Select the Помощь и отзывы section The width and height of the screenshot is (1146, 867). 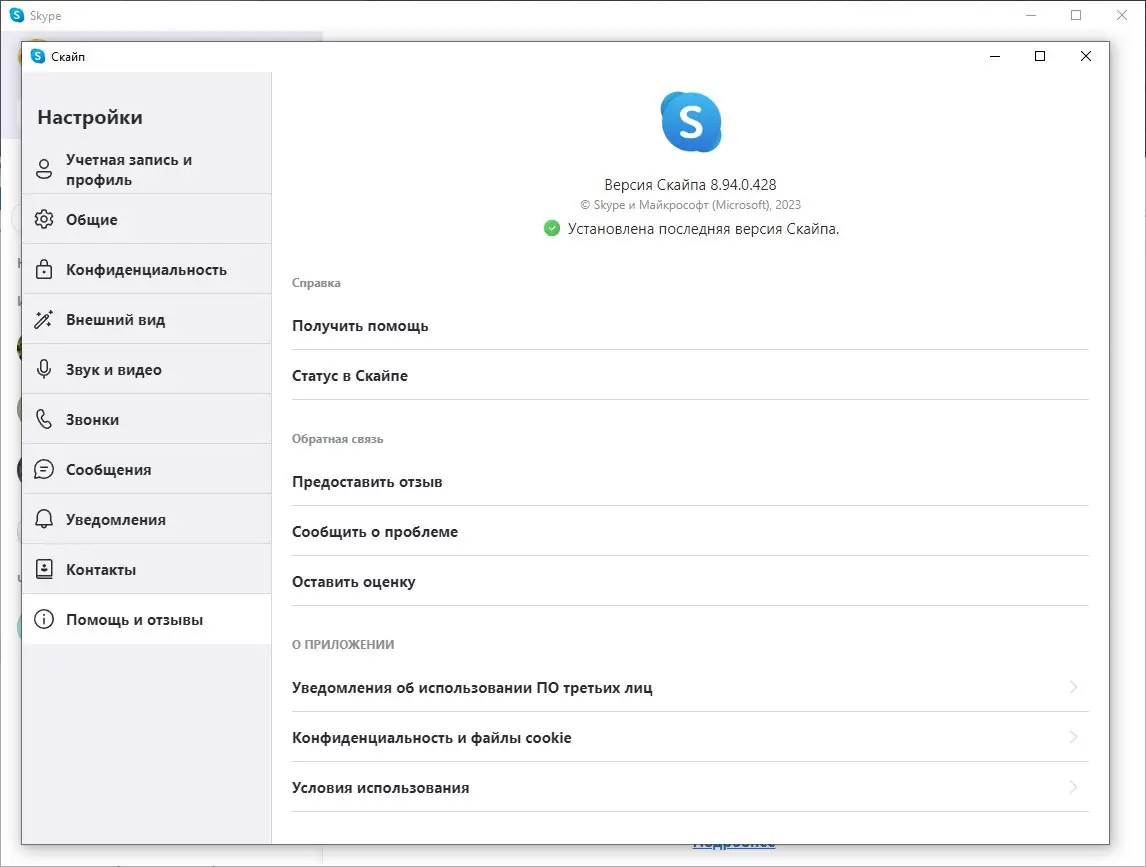click(147, 619)
